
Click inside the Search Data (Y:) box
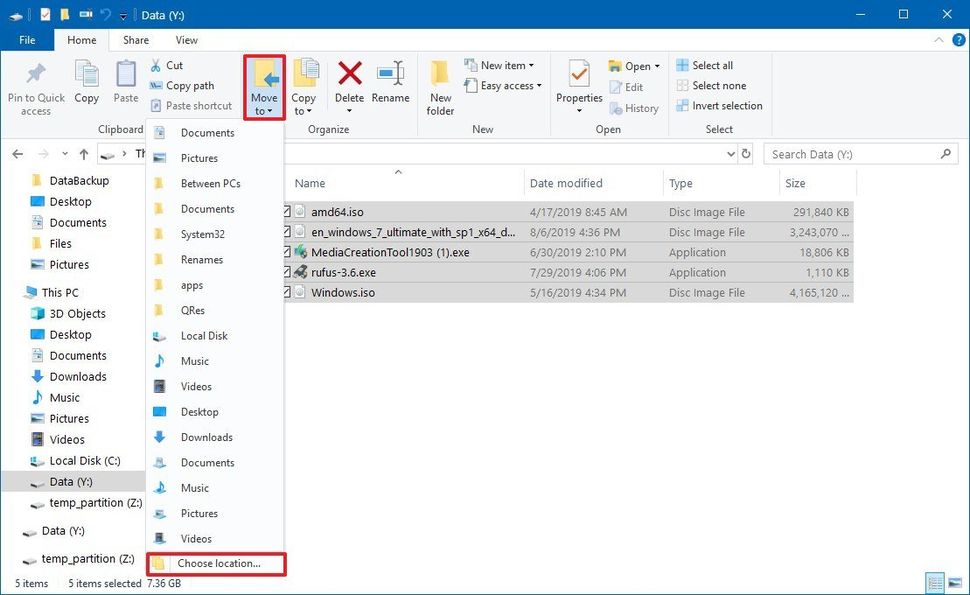pyautogui.click(x=850, y=153)
